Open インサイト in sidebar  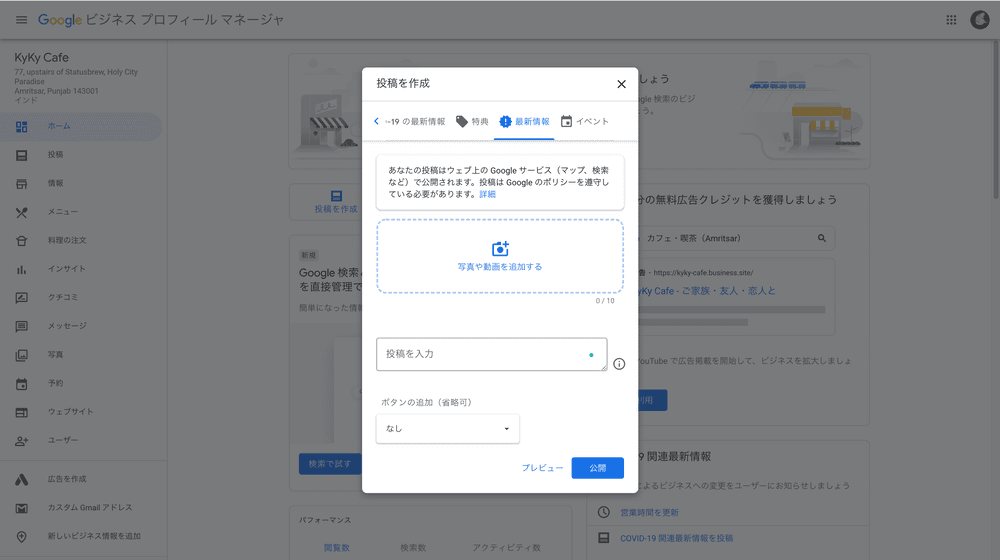[66, 269]
